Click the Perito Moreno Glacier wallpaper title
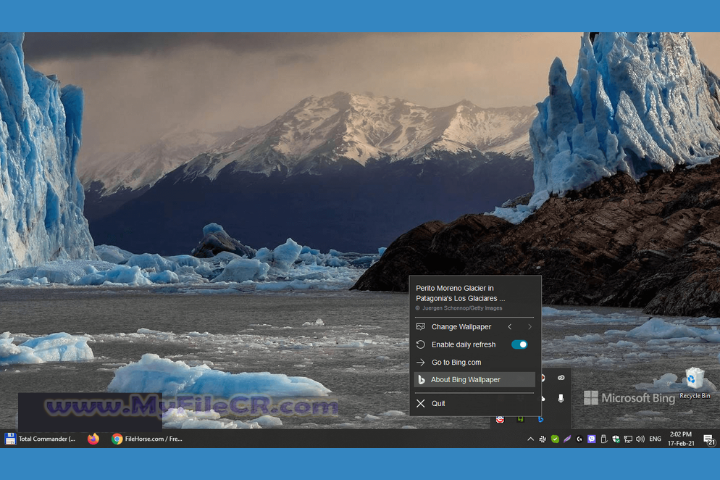 coord(460,293)
